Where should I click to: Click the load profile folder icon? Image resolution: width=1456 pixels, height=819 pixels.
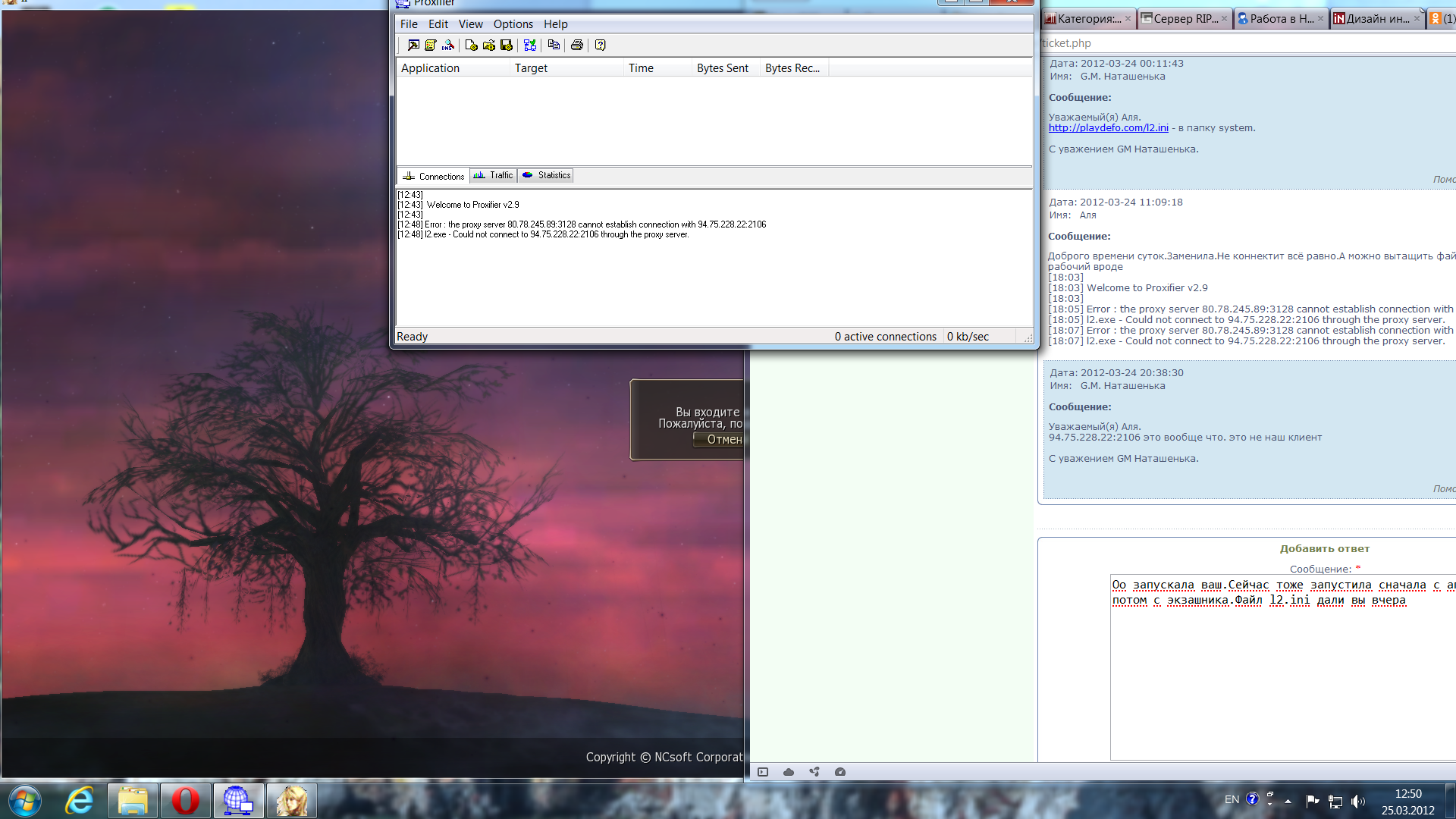pos(488,45)
